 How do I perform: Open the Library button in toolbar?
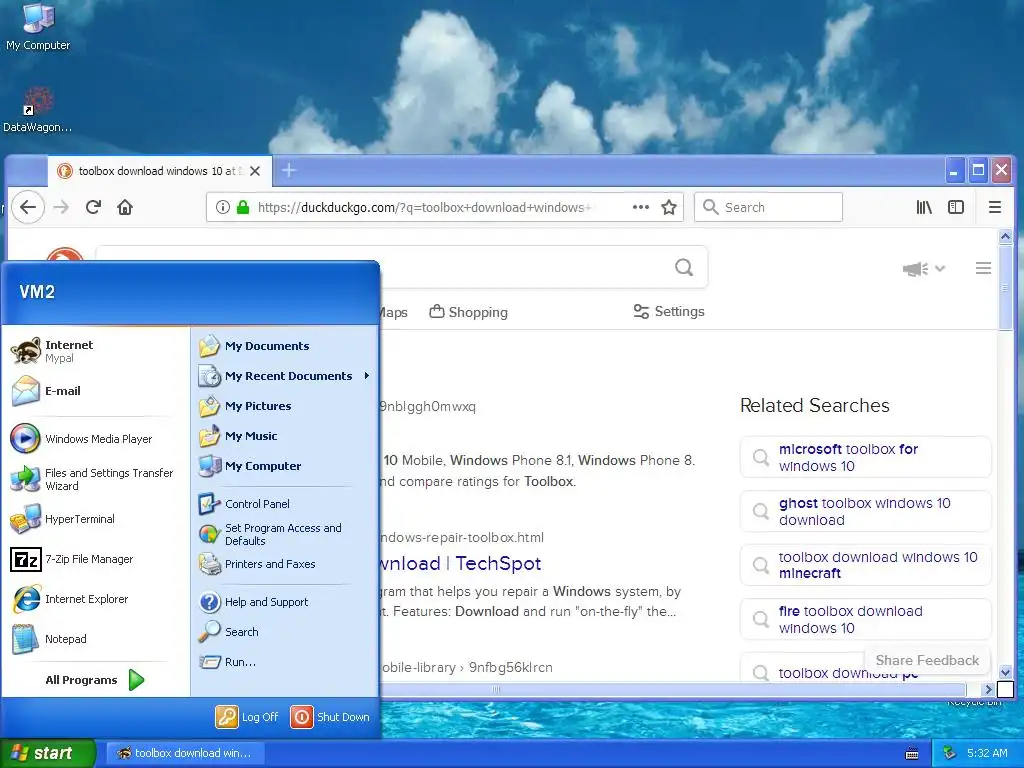[923, 207]
